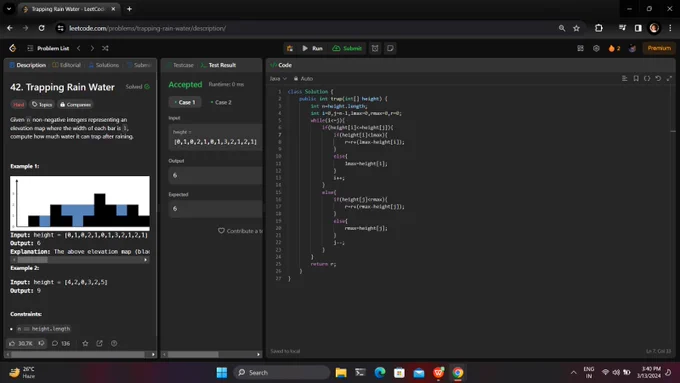Like the problem with thumbs up
680x383 pixels.
(x=21, y=343)
